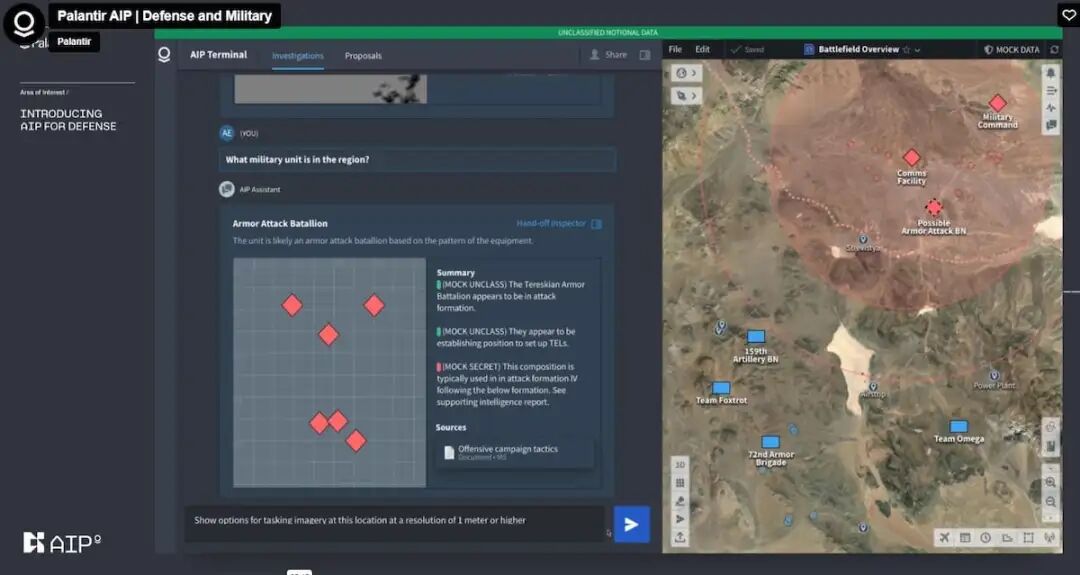
Task: Click the notifications bell on map
Action: point(1051,73)
